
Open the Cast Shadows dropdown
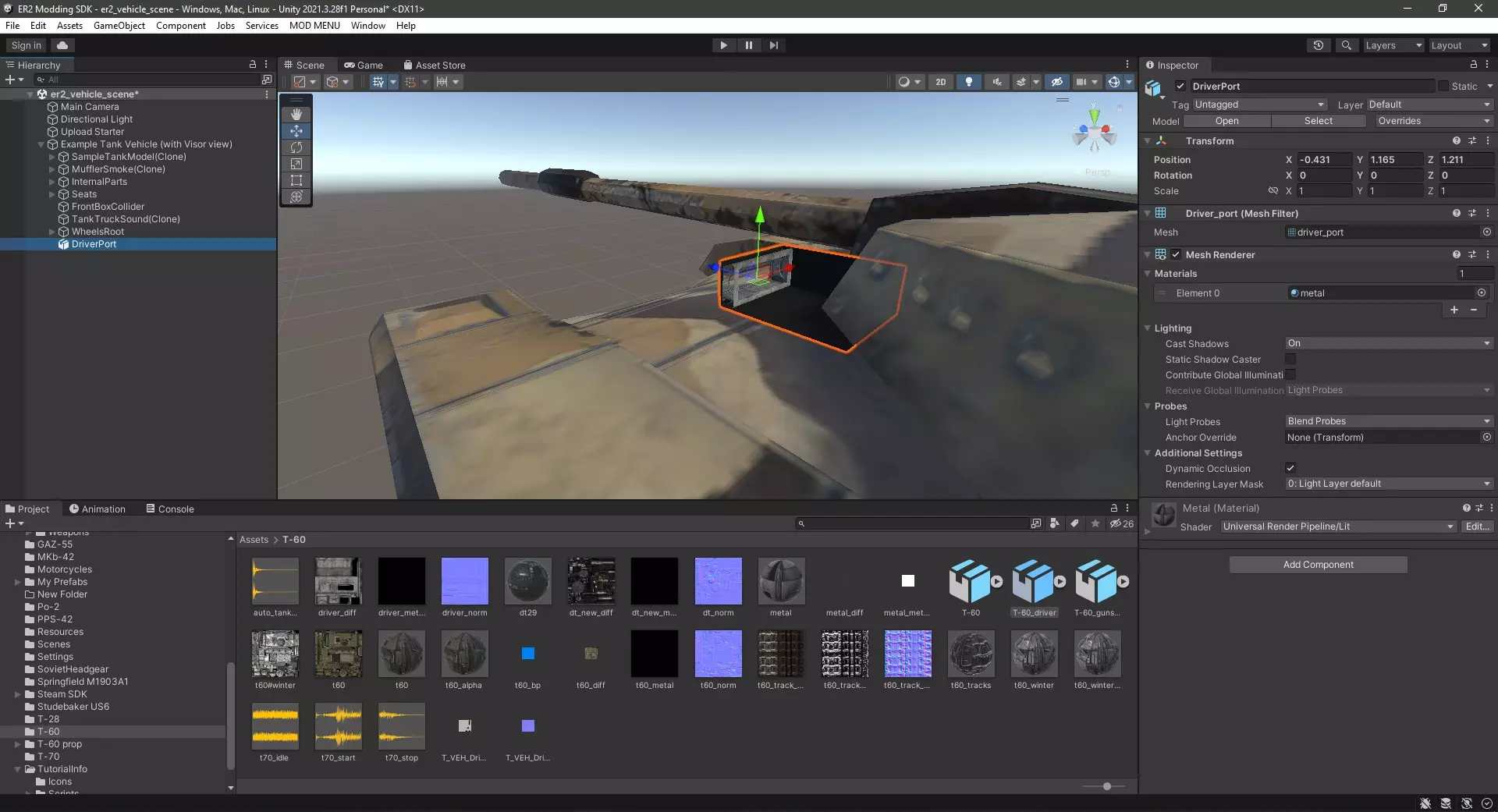click(1388, 344)
